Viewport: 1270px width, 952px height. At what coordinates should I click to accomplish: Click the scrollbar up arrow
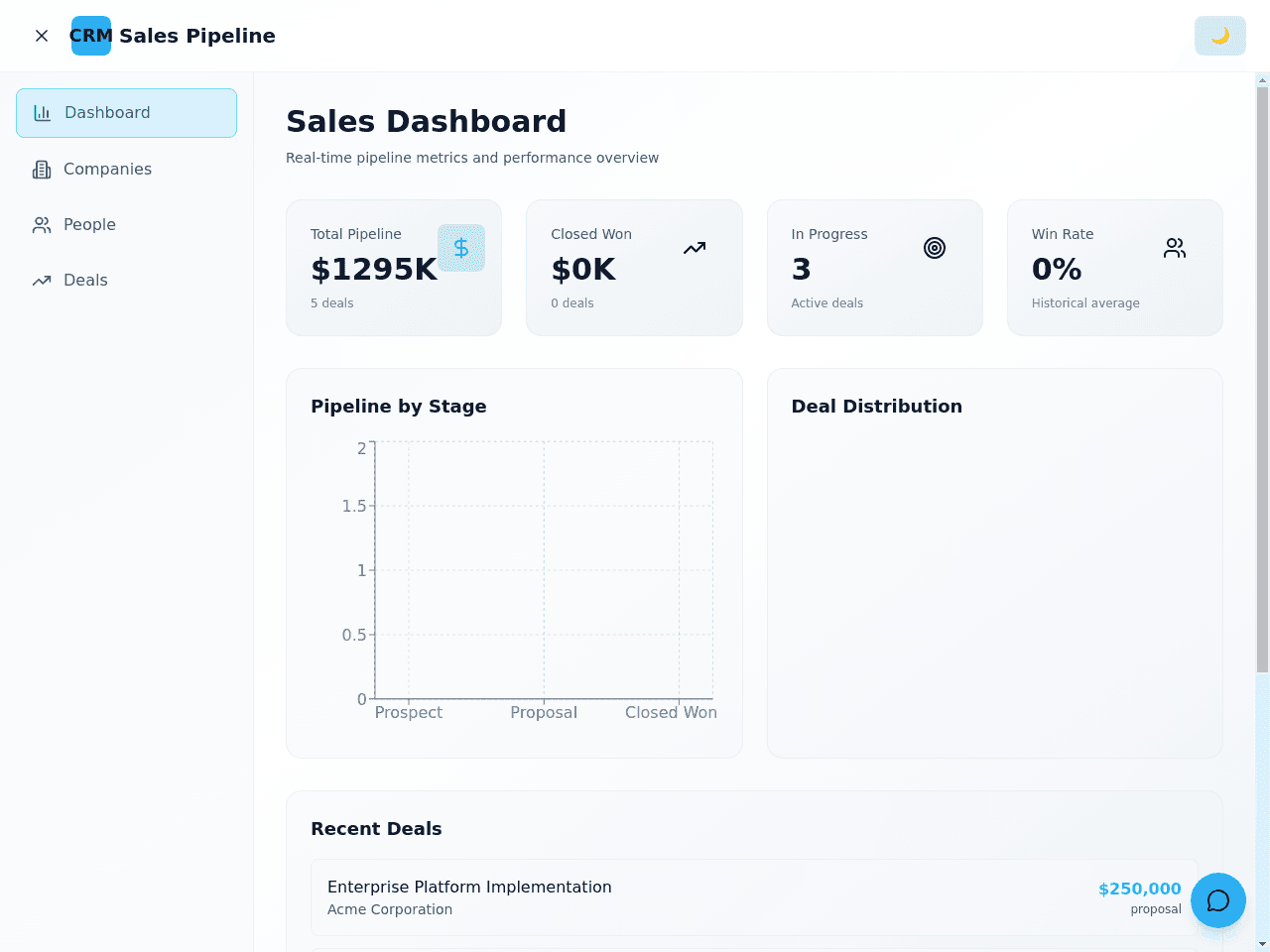coord(1262,79)
